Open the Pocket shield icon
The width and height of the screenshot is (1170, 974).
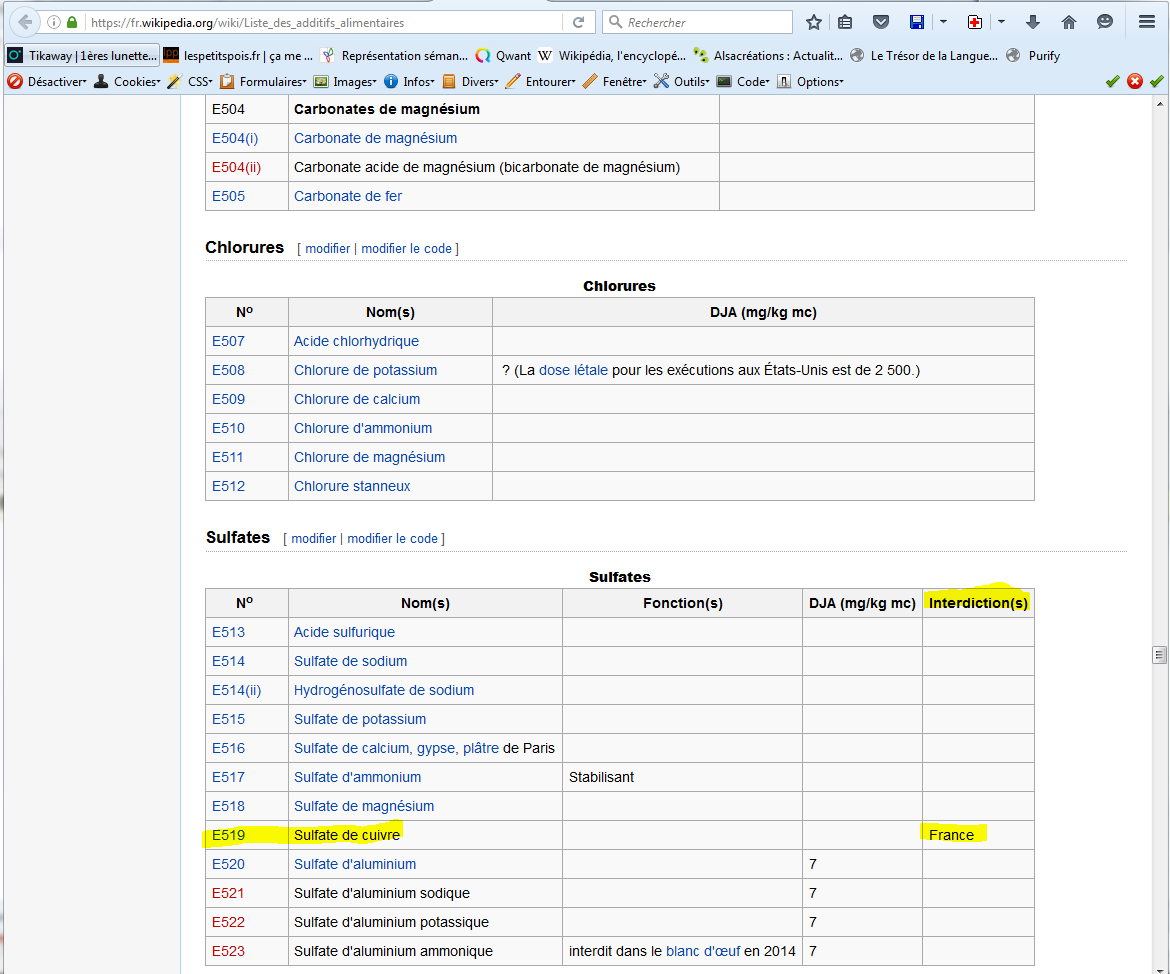880,22
